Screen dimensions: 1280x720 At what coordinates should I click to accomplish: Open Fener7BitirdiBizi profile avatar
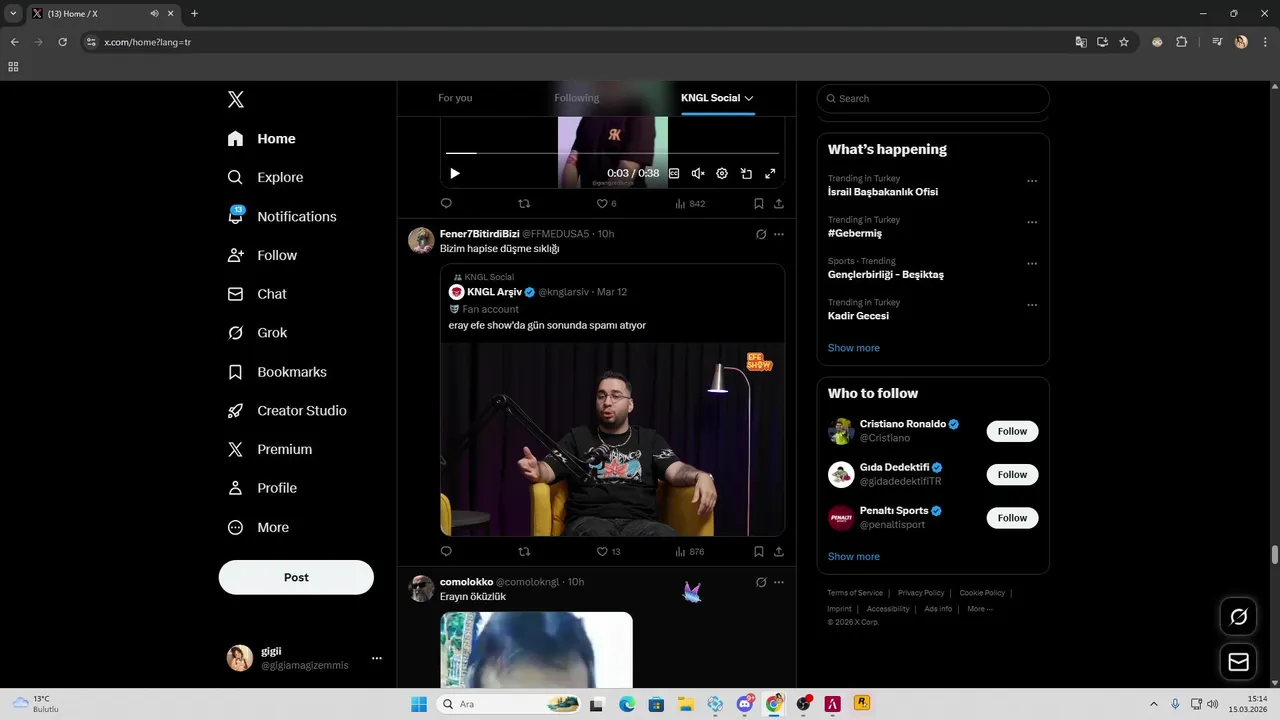[x=421, y=240]
